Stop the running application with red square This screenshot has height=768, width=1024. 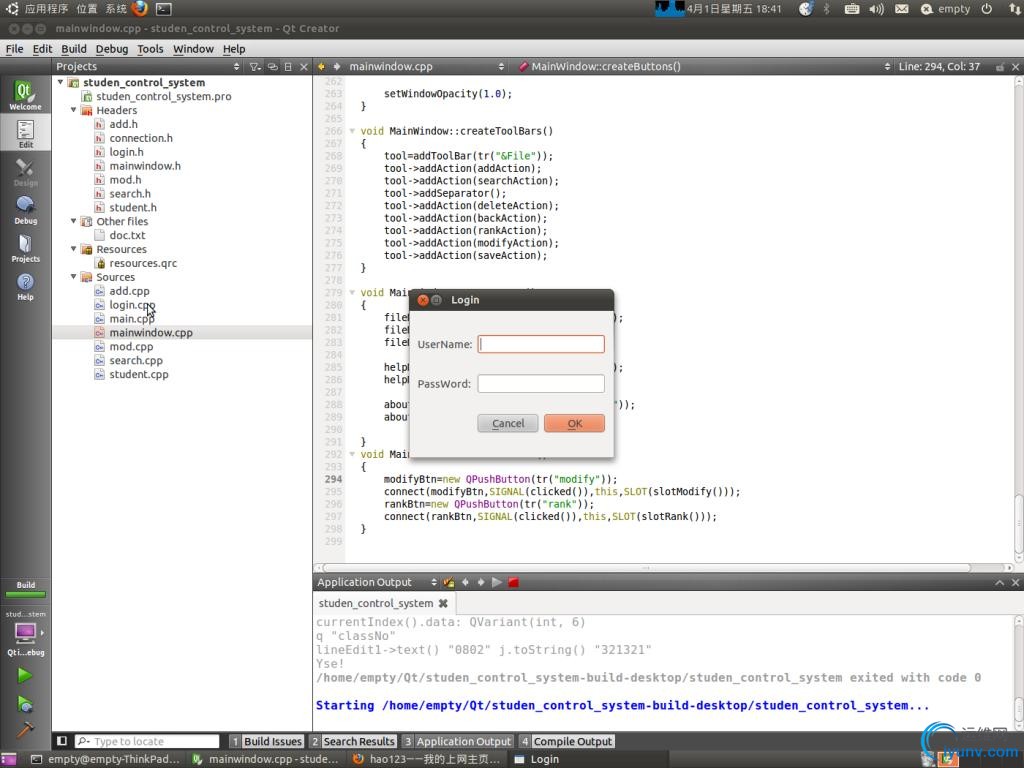[x=513, y=582]
